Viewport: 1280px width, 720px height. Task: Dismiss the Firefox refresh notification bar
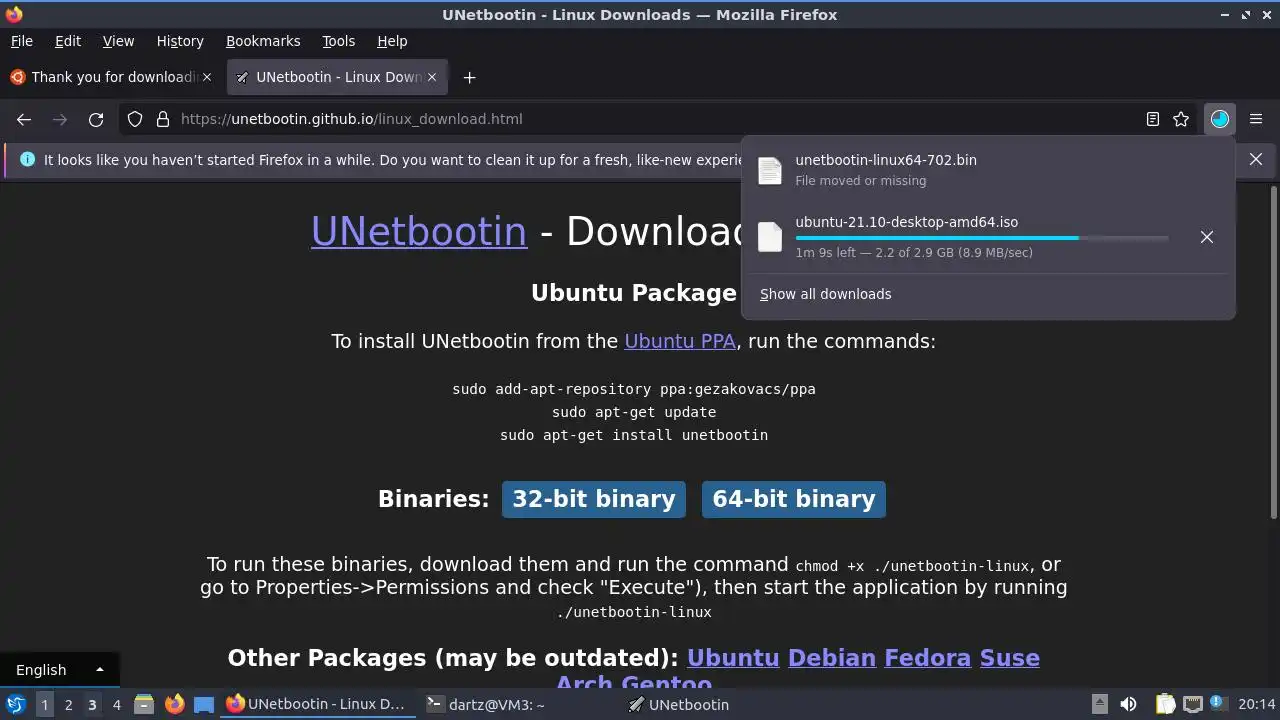pyautogui.click(x=1256, y=159)
